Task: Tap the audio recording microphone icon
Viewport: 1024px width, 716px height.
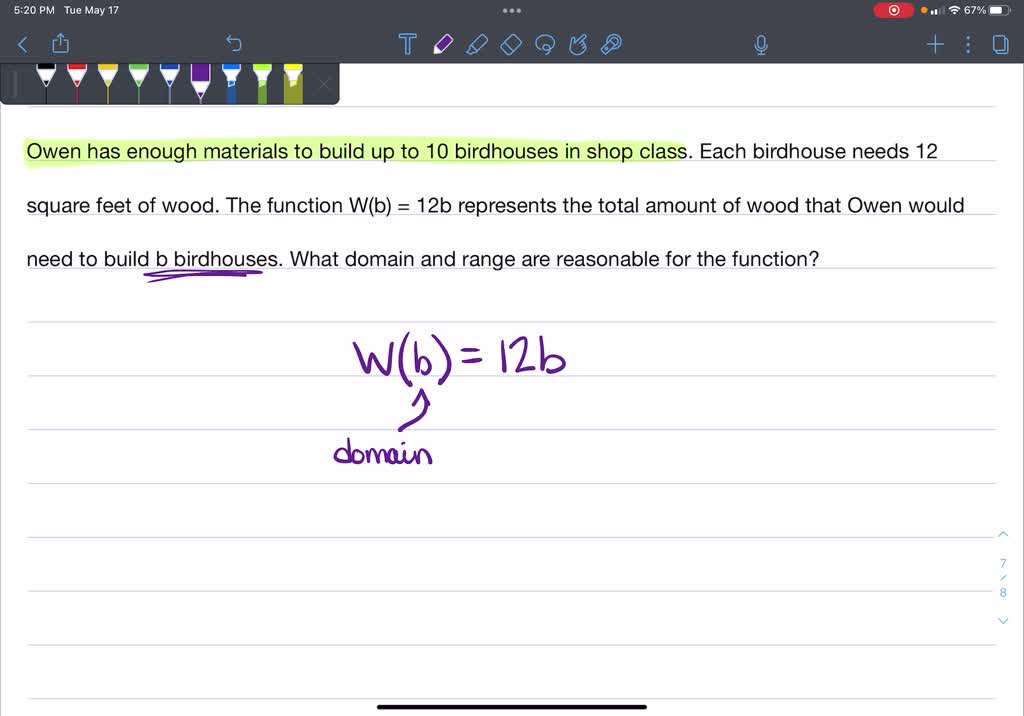Action: [760, 44]
